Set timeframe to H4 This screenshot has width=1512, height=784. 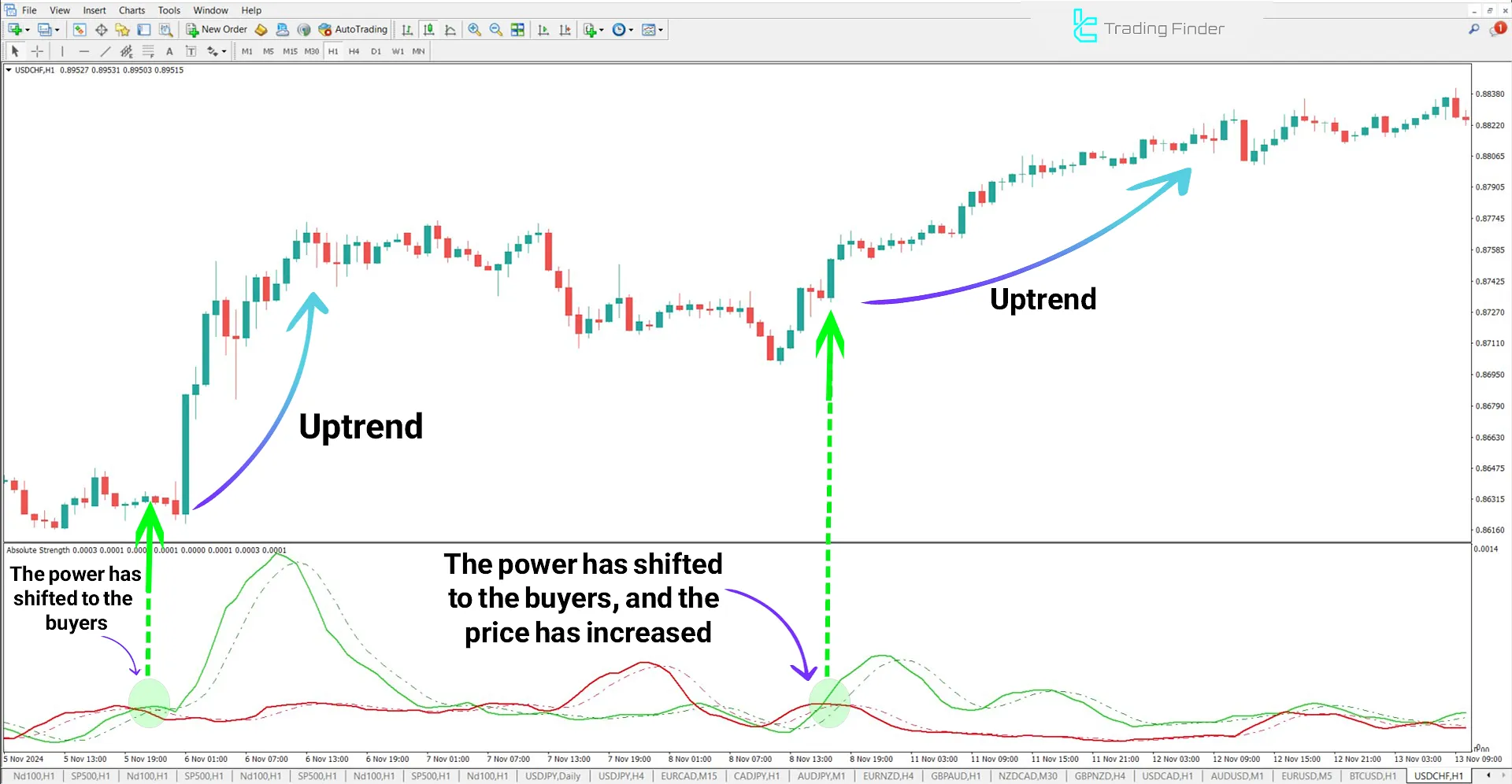point(354,51)
